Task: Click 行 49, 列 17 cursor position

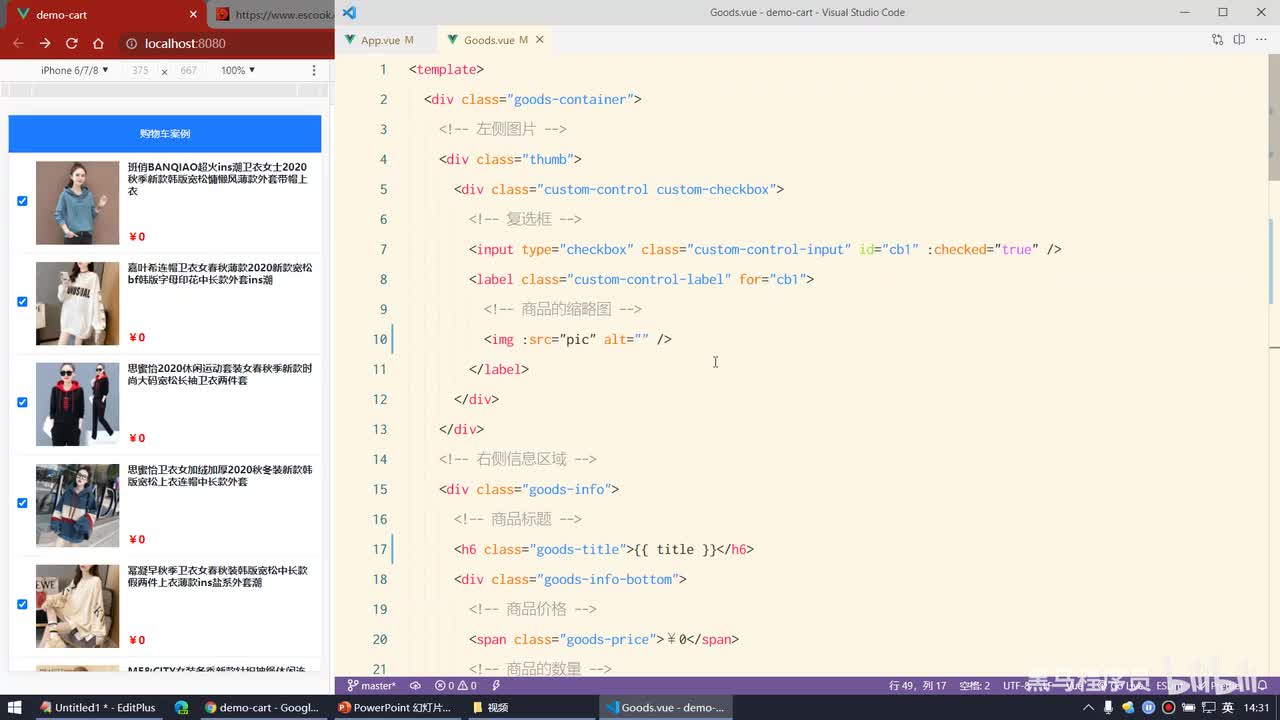Action: coord(918,686)
